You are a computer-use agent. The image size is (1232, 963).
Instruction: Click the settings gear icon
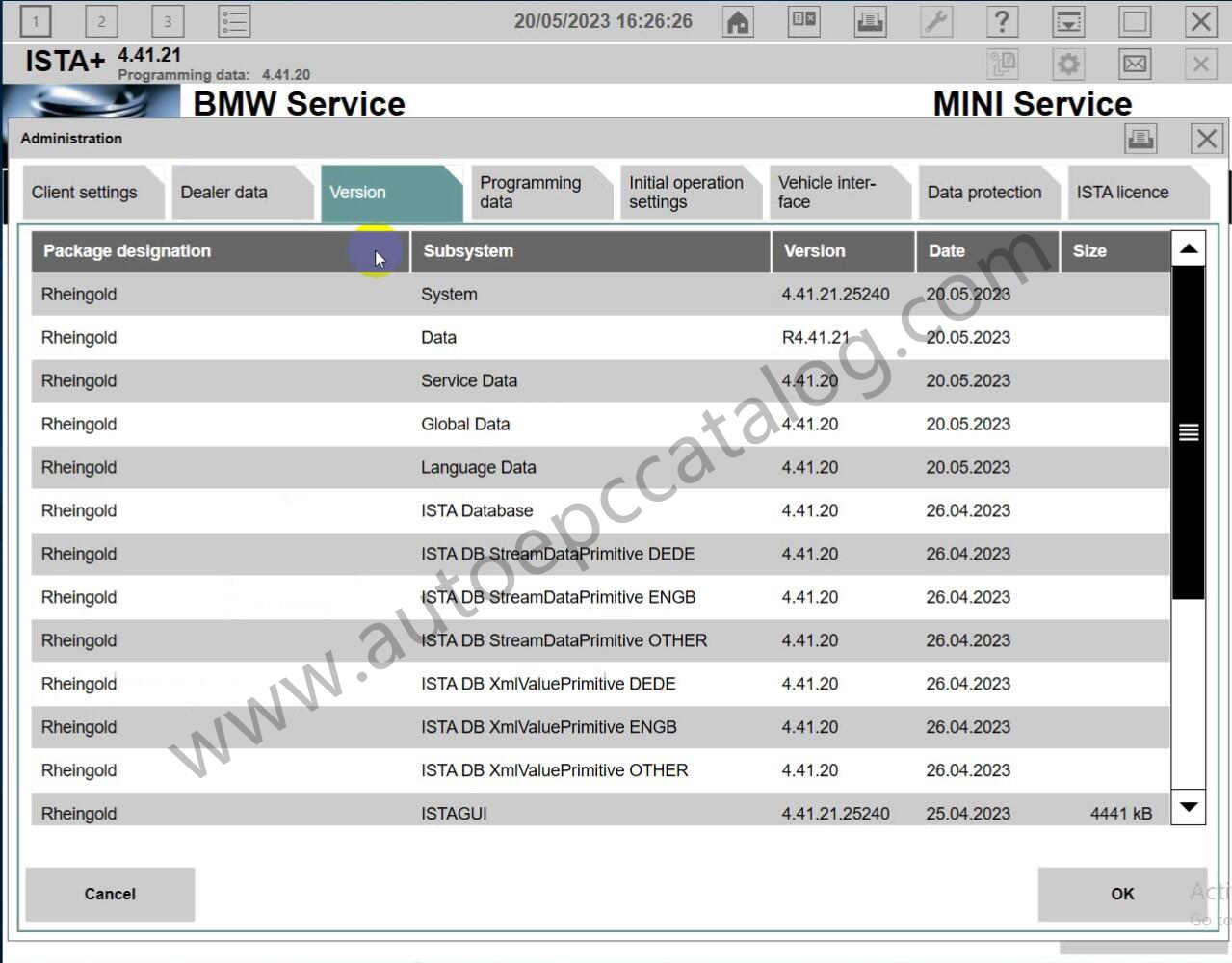click(x=1068, y=65)
